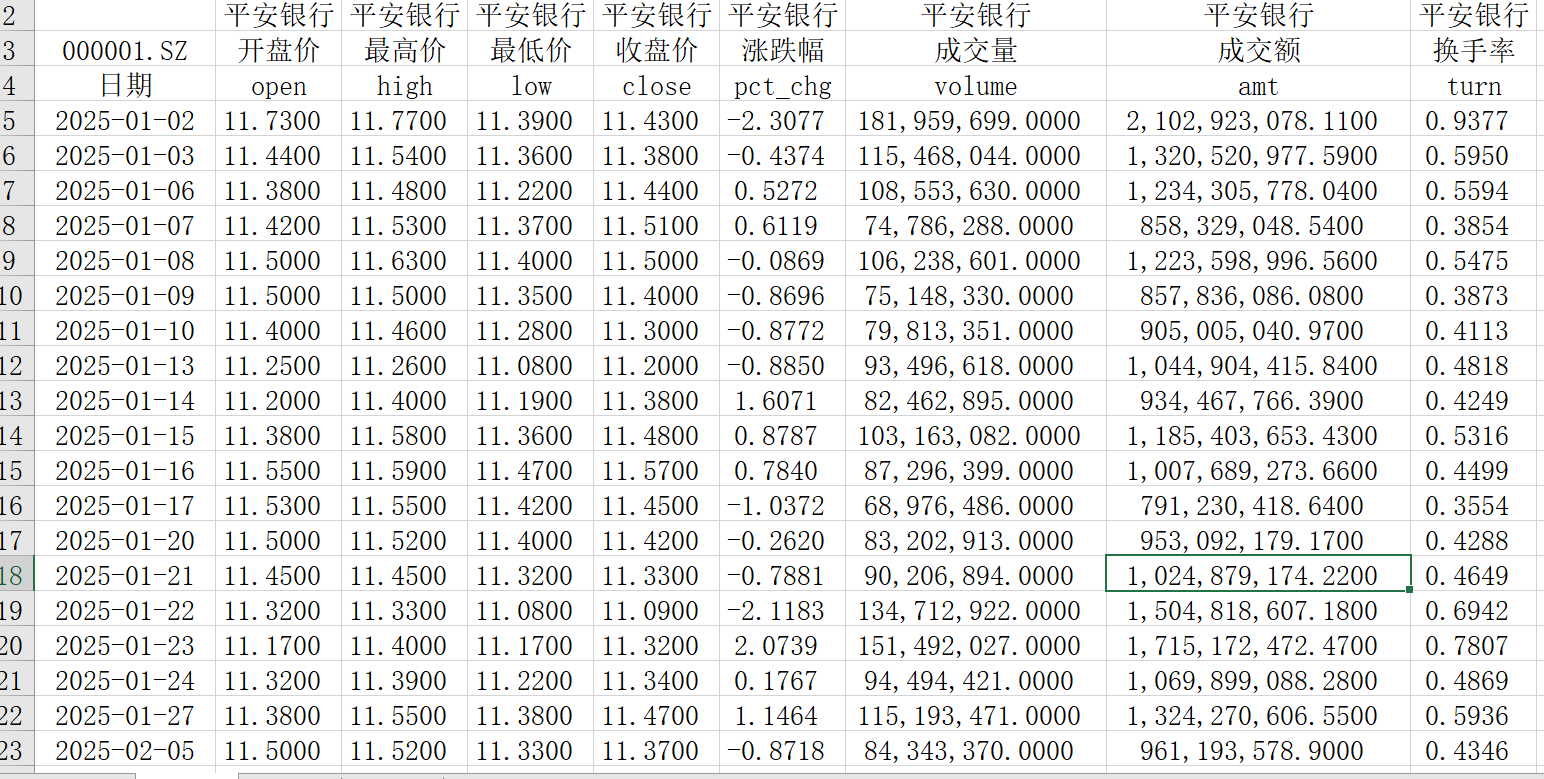Select volume value 74,786,288.0000

tap(975, 226)
